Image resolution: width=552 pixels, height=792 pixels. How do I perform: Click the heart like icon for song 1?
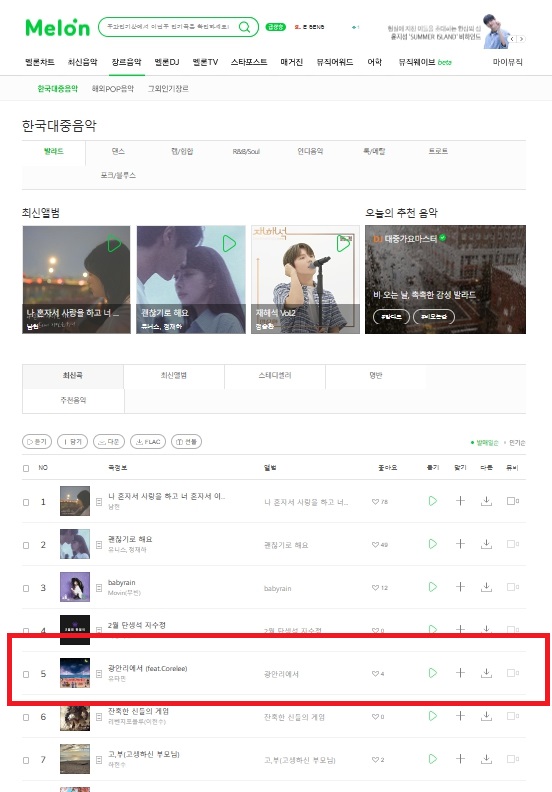(375, 502)
